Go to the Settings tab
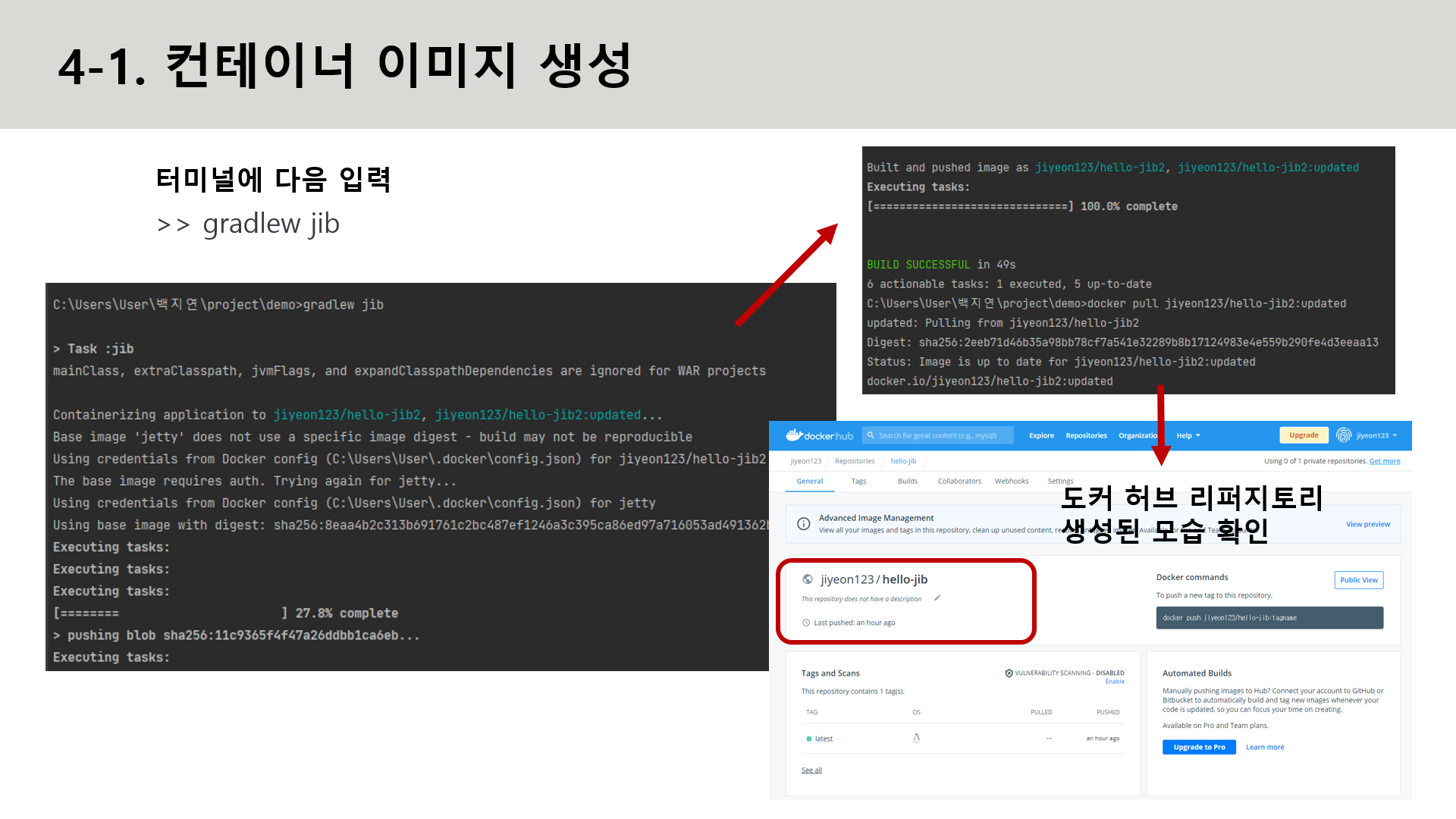Screen dimensions: 1456x819 1060,482
